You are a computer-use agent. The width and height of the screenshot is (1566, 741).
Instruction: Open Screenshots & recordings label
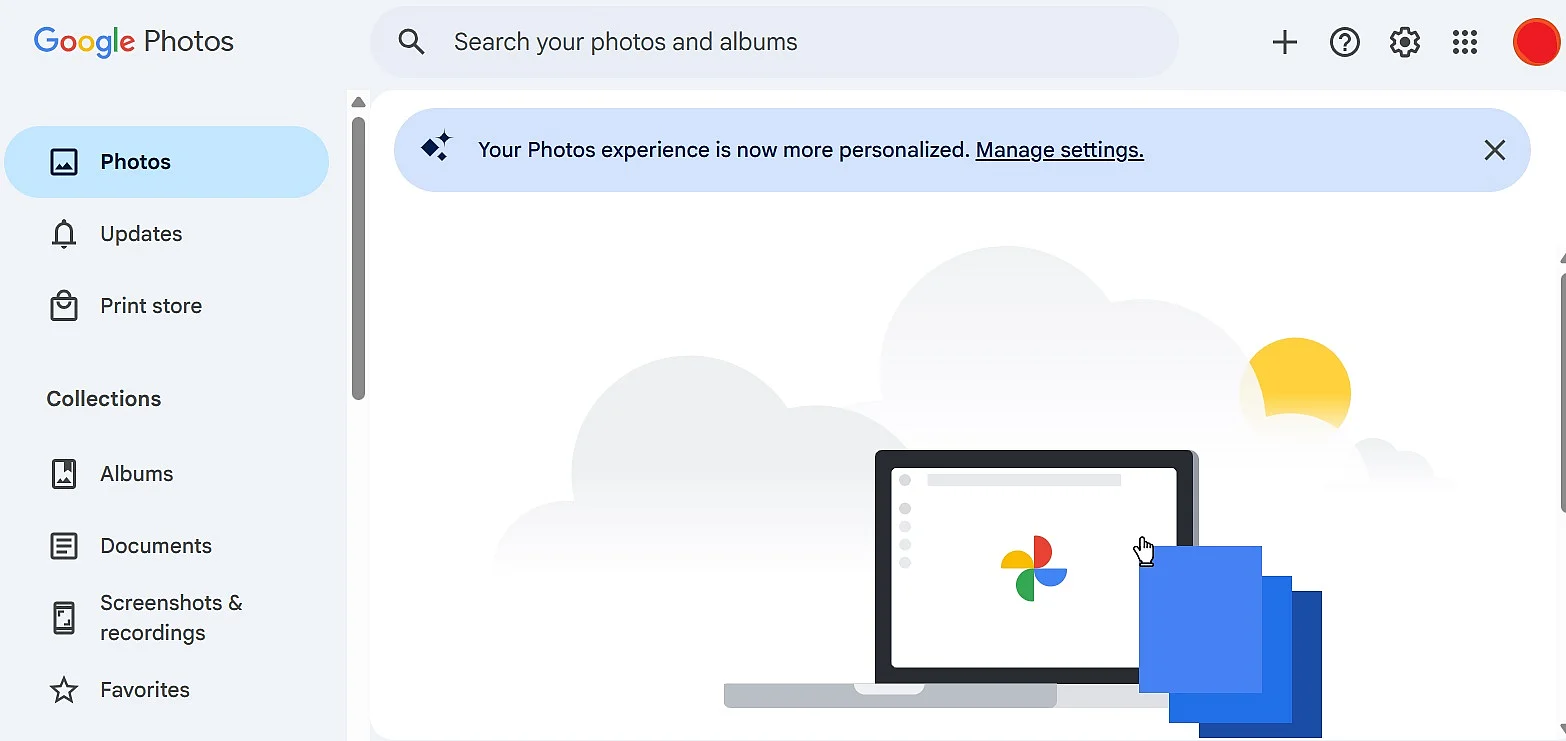pyautogui.click(x=171, y=618)
